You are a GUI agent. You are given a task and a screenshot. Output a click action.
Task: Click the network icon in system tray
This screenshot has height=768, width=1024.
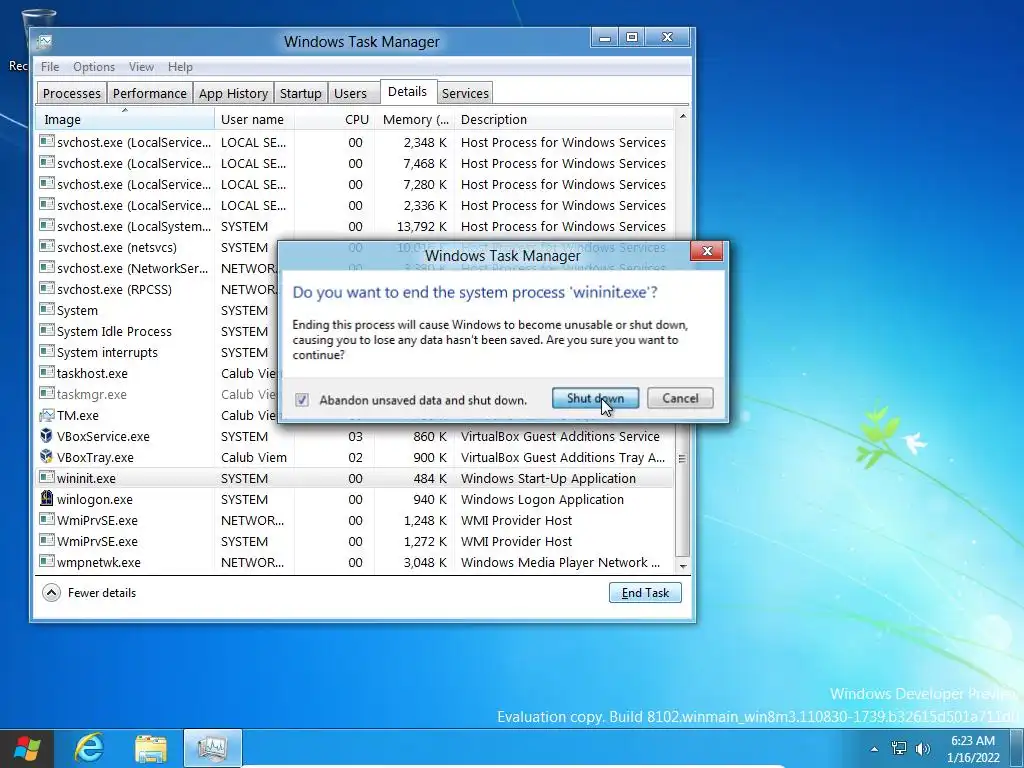[899, 748]
